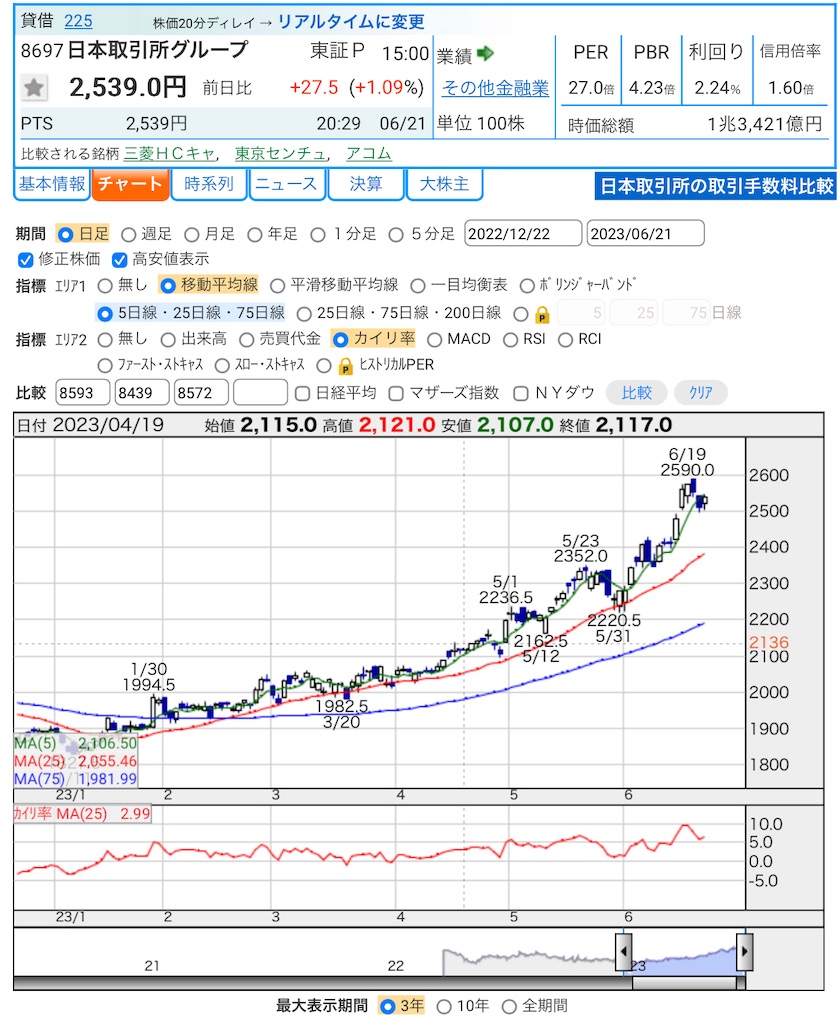Open the 時系列 tab
839x1024 pixels.
coord(209,184)
